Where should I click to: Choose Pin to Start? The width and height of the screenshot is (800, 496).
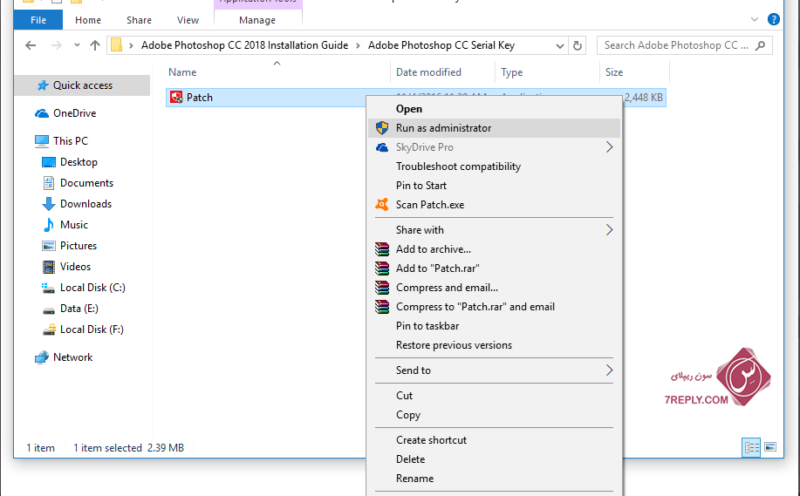421,186
